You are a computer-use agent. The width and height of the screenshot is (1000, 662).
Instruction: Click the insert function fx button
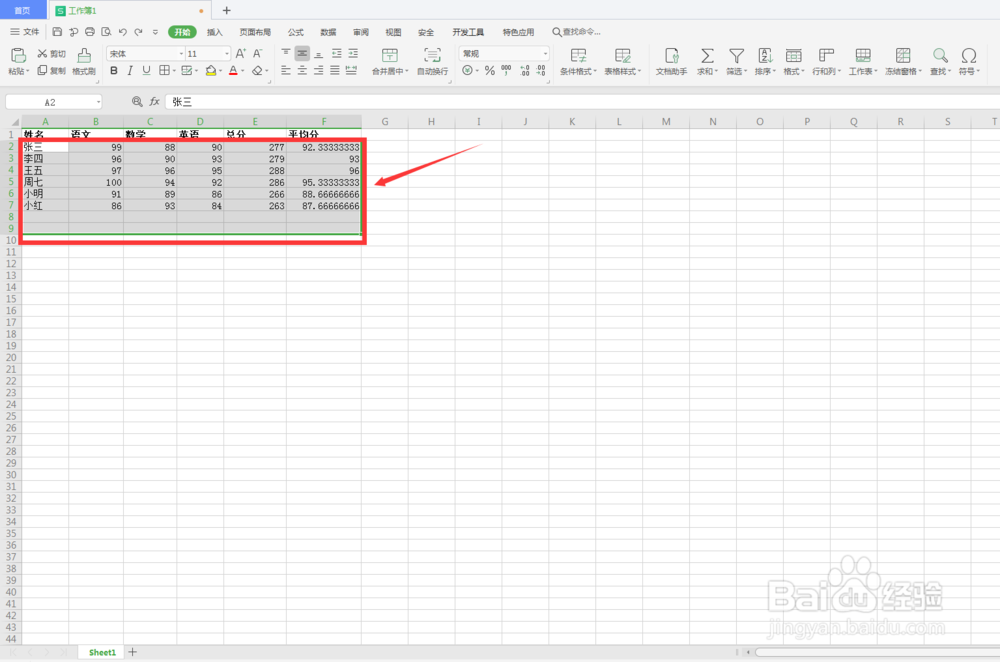[154, 101]
